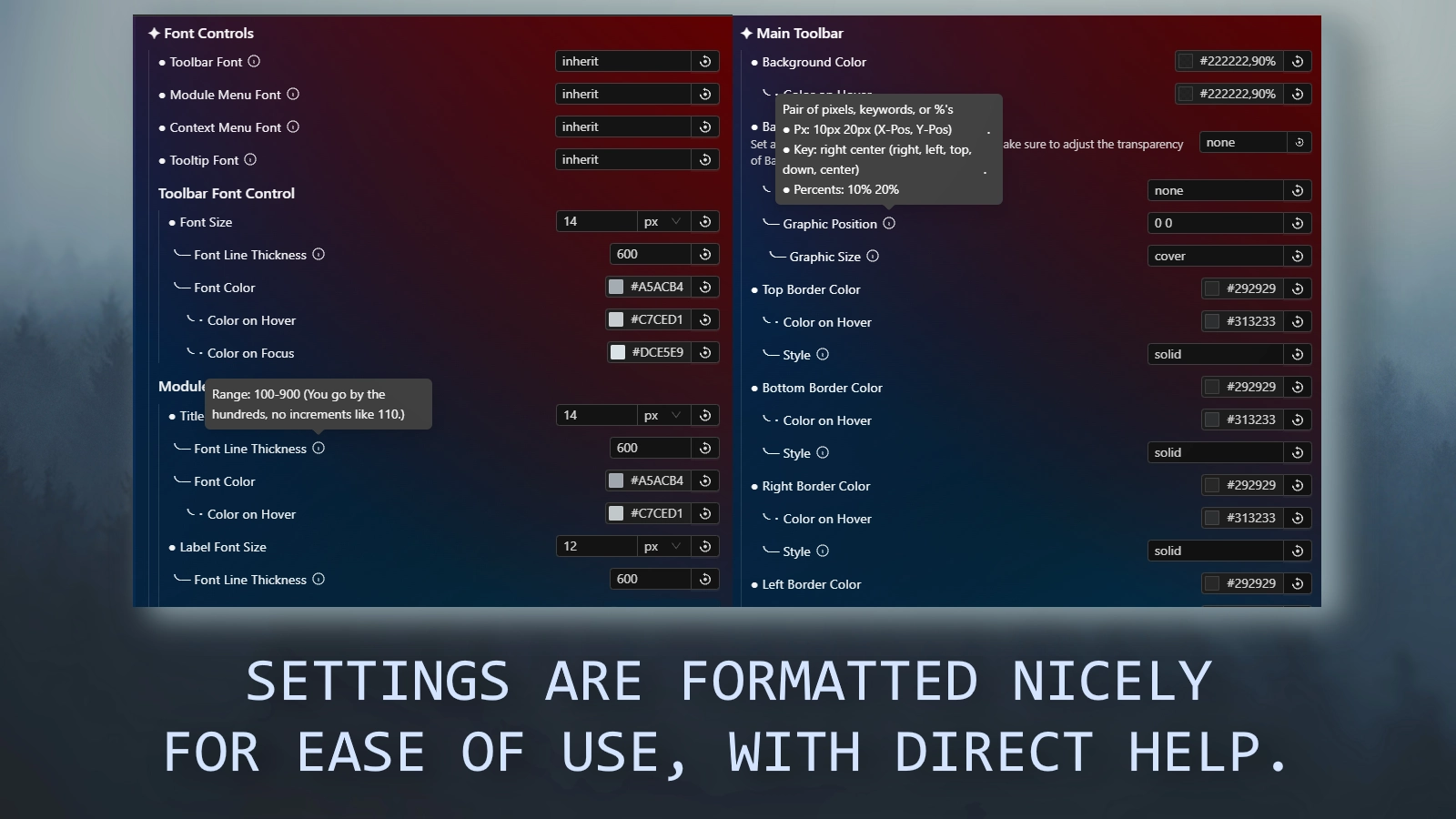Open the Context Menu Font info icon

pyautogui.click(x=293, y=127)
